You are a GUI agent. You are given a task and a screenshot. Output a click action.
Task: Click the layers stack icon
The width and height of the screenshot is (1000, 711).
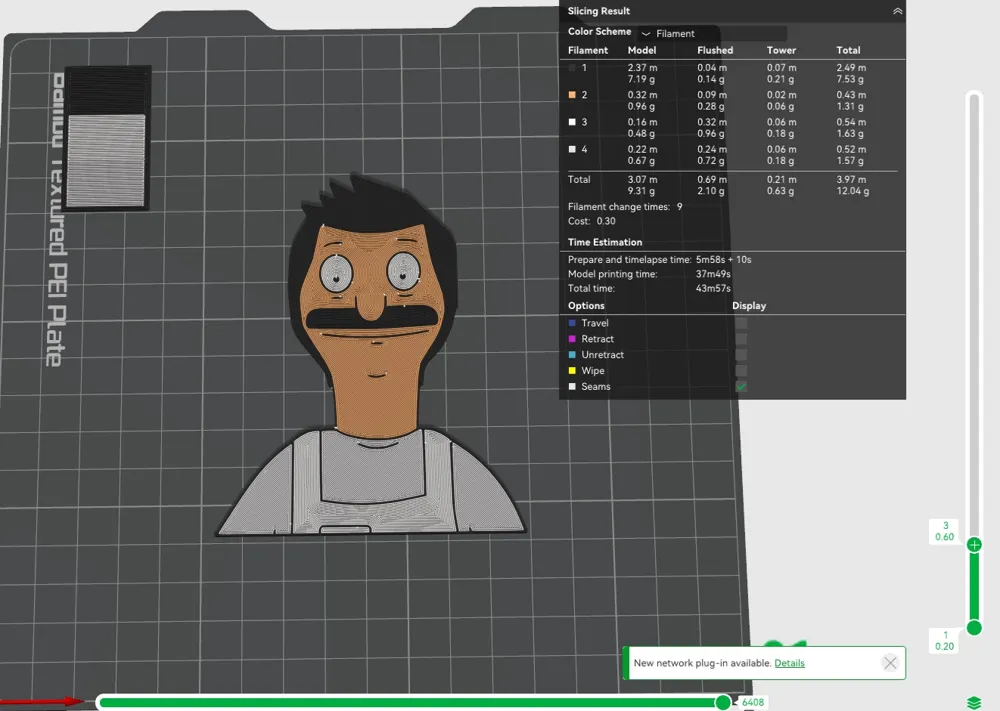(x=974, y=702)
